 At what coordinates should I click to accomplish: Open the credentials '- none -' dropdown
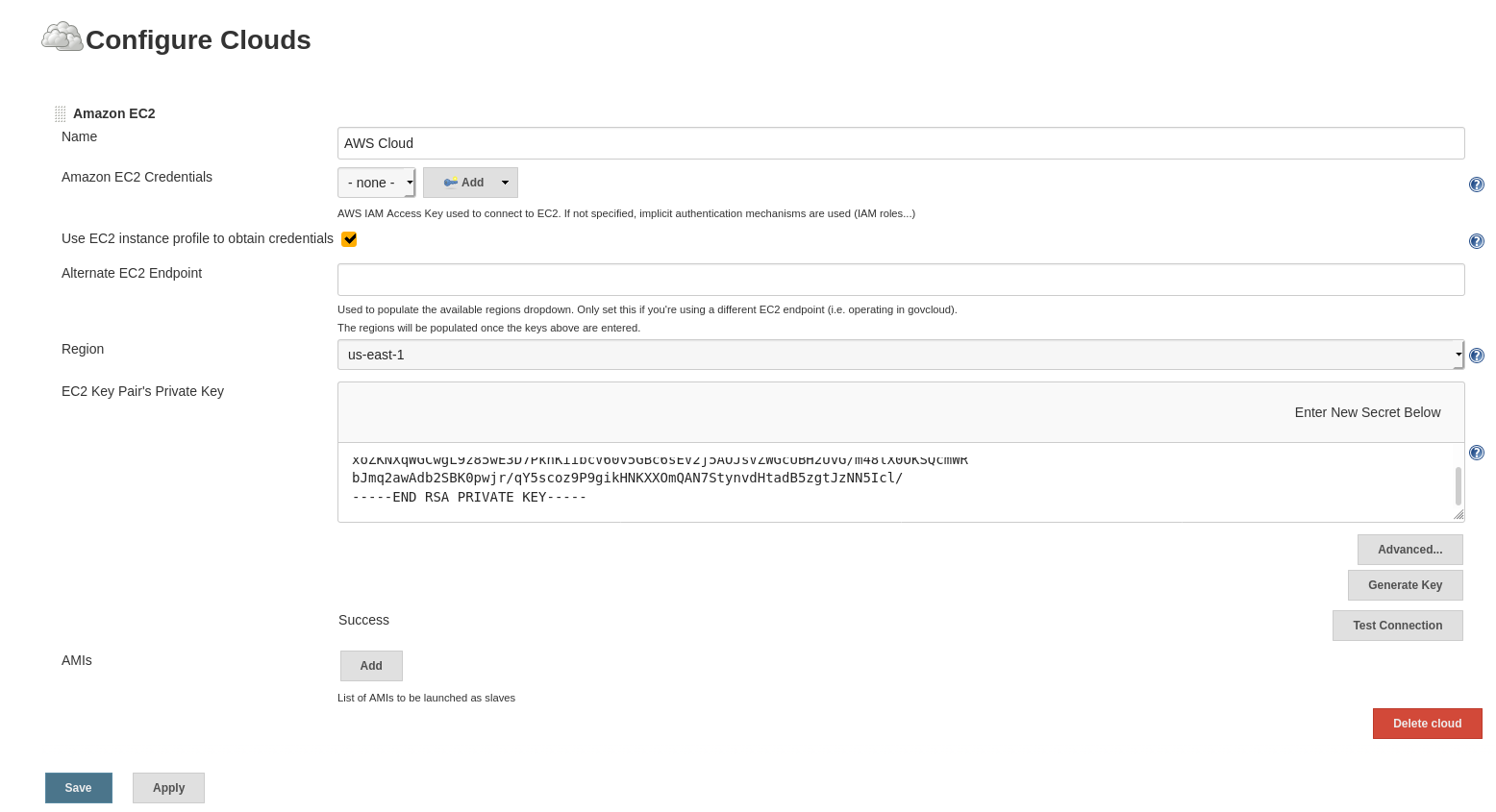tap(377, 183)
